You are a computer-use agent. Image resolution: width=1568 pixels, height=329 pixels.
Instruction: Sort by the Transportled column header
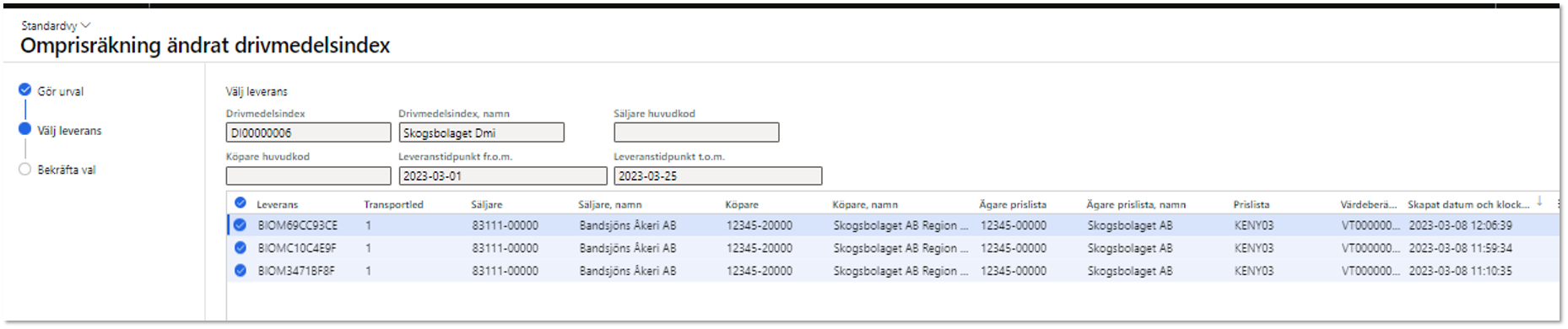point(393,204)
